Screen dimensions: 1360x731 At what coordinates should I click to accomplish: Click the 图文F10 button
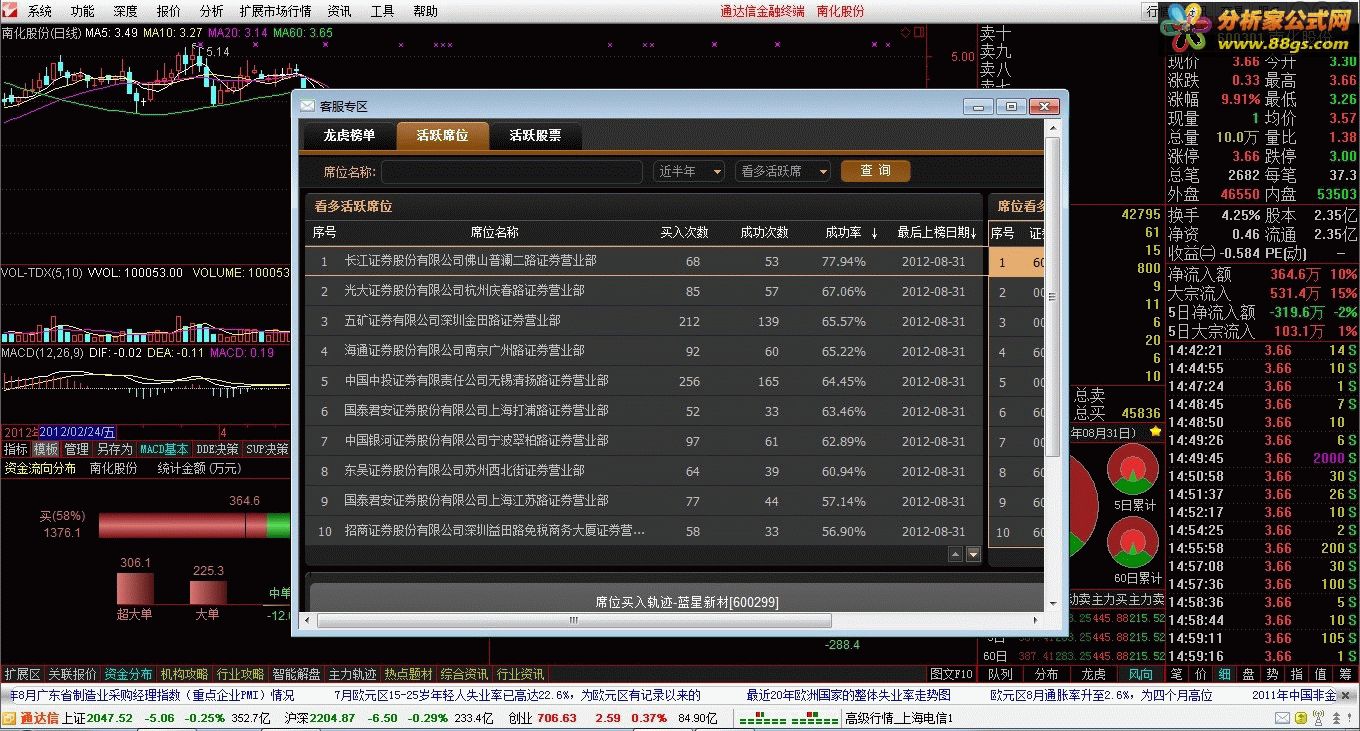[951, 674]
